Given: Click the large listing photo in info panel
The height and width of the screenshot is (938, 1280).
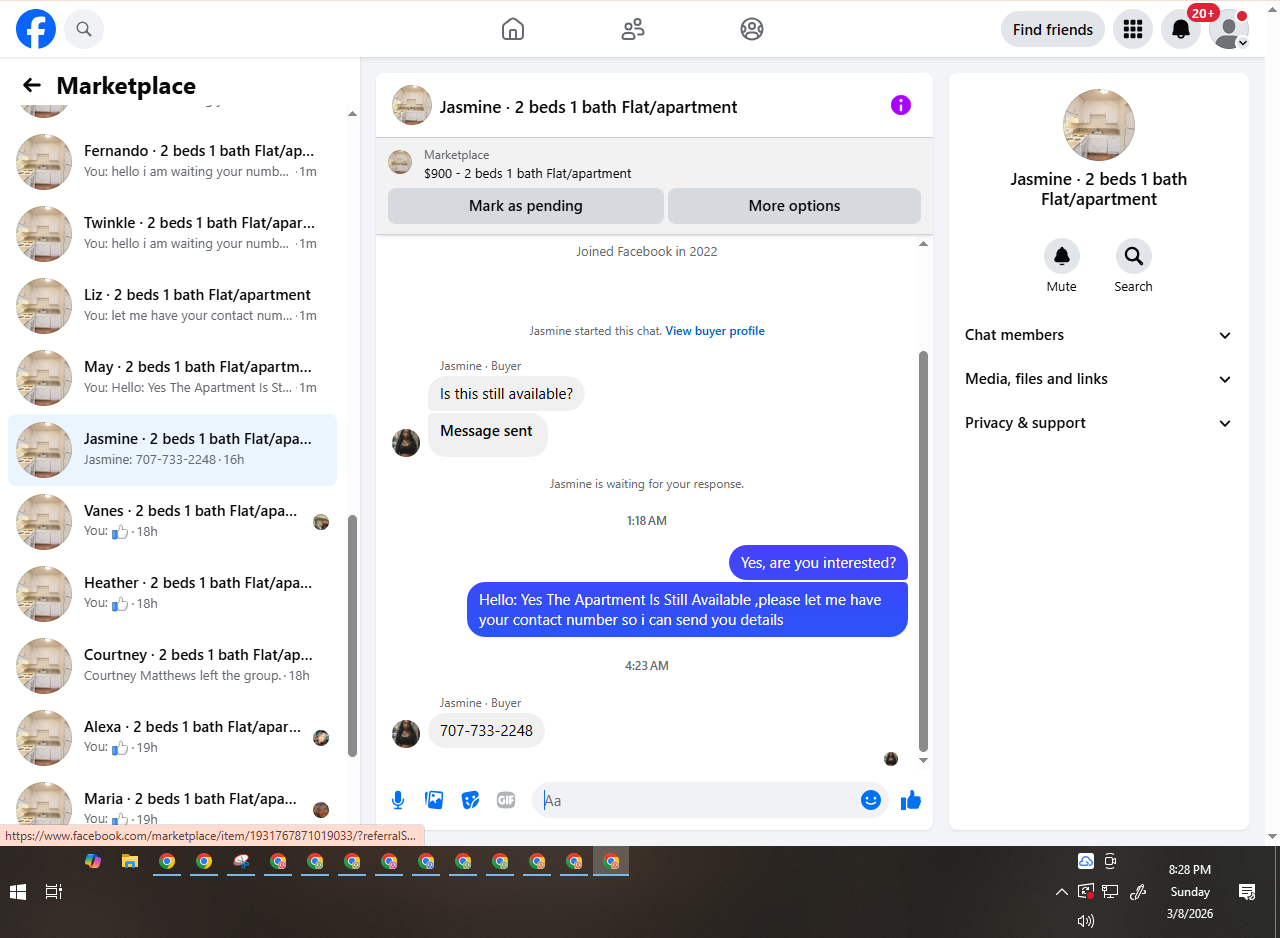Looking at the screenshot, I should 1099,125.
